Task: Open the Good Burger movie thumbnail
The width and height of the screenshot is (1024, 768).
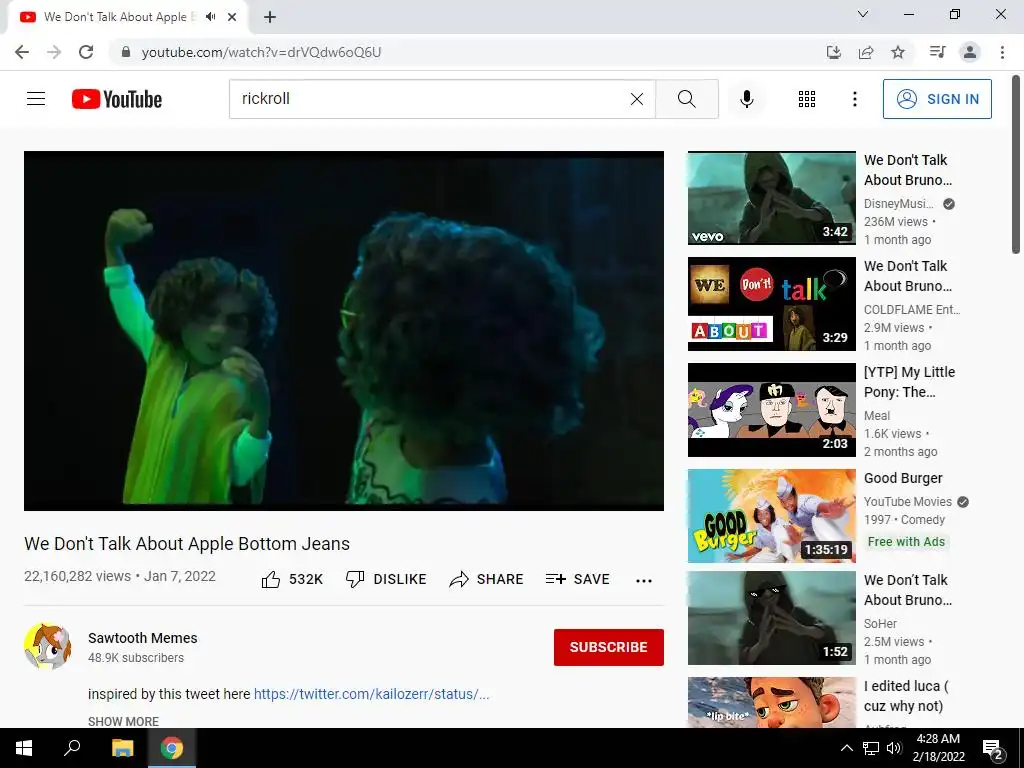Action: tap(771, 515)
